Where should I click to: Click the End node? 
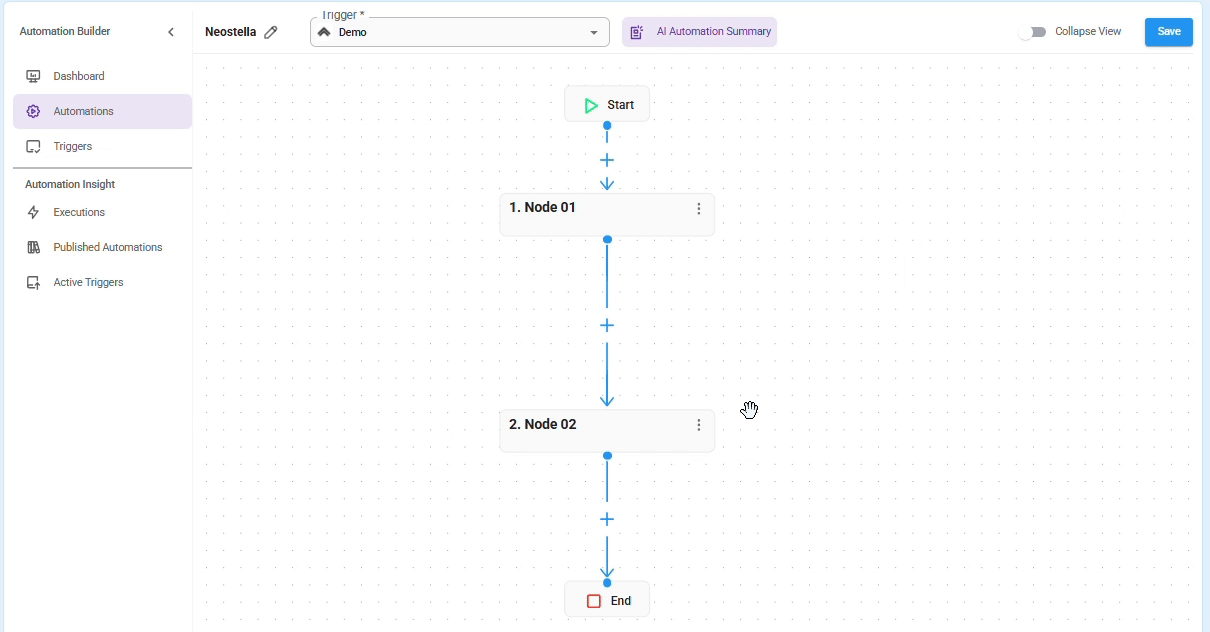coord(607,601)
